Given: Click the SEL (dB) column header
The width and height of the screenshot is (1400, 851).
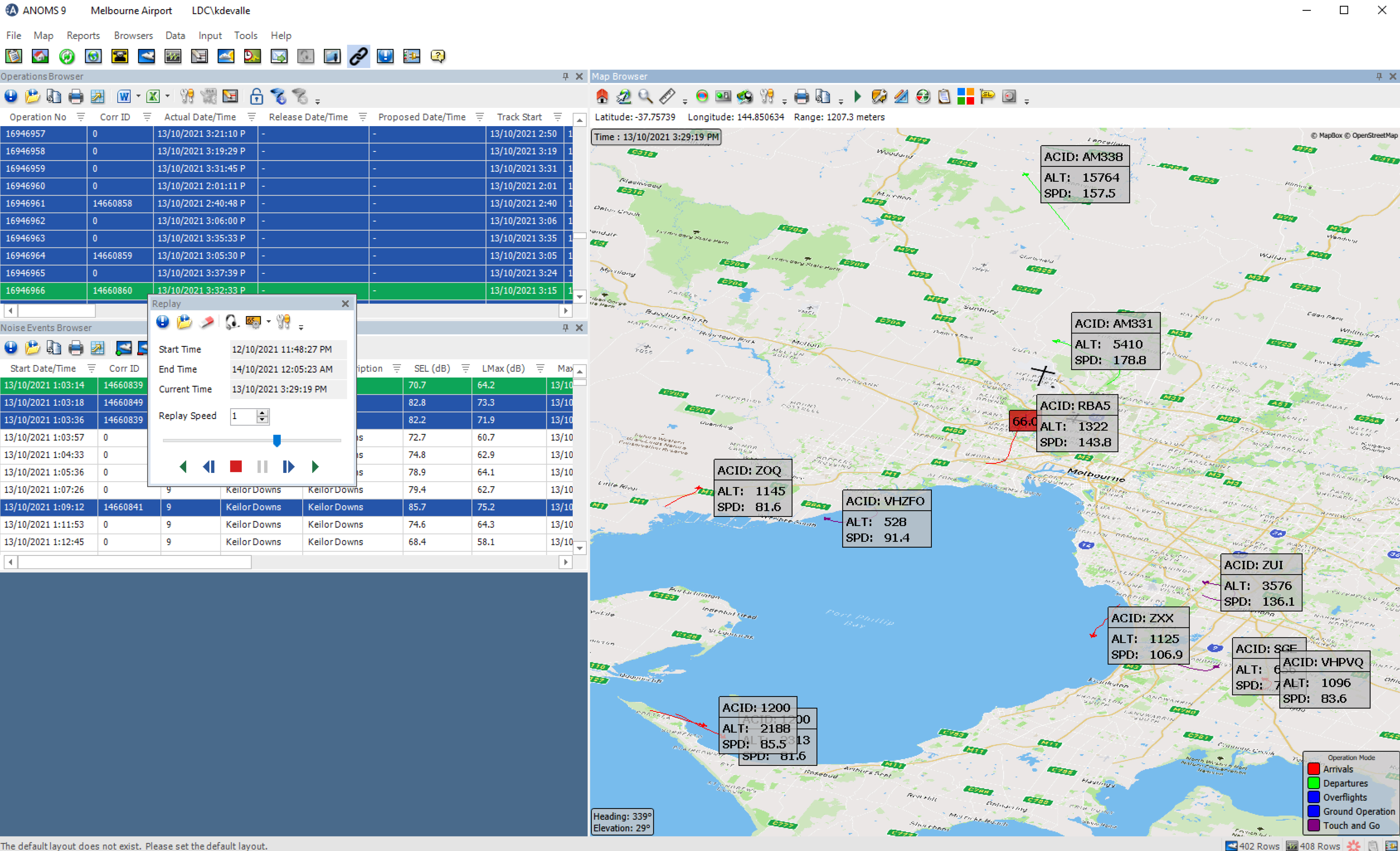Looking at the screenshot, I should tap(432, 368).
